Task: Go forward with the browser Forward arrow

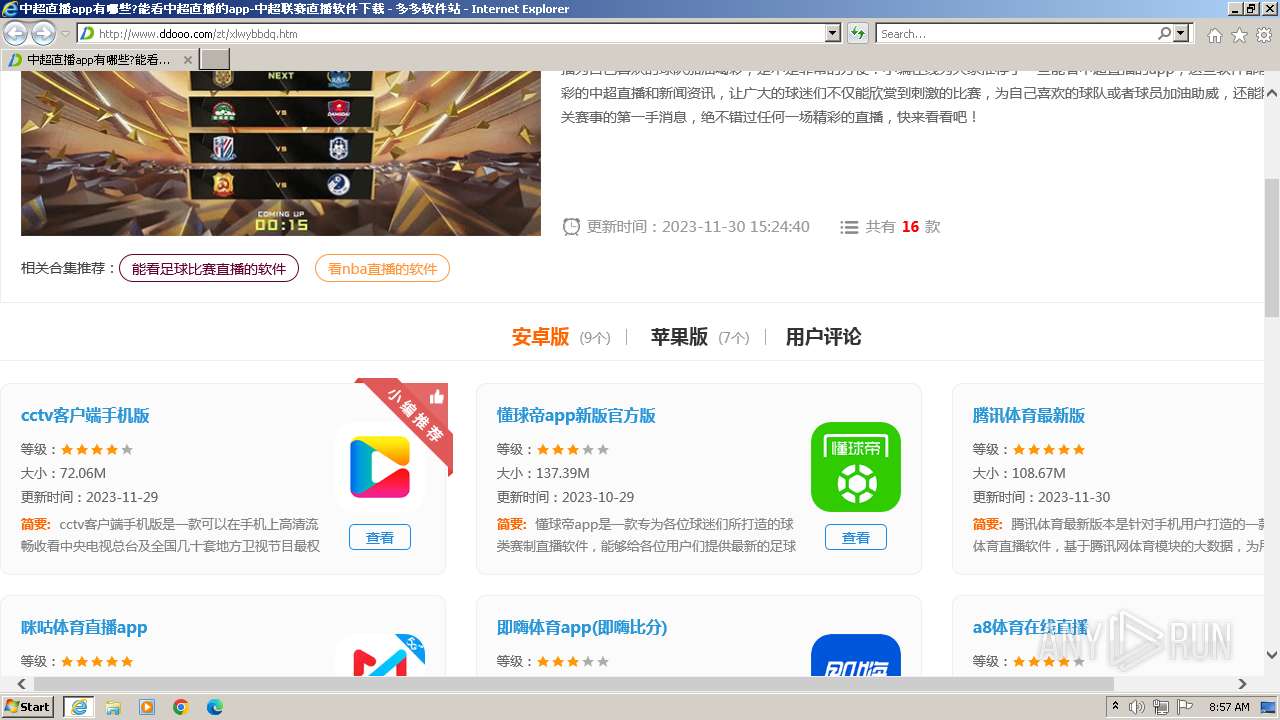Action: click(x=43, y=33)
